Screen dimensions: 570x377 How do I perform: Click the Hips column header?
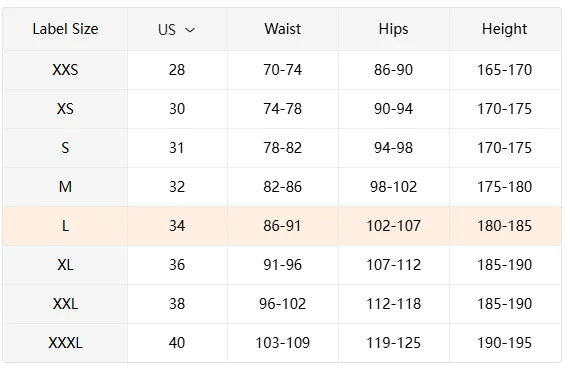(393, 29)
